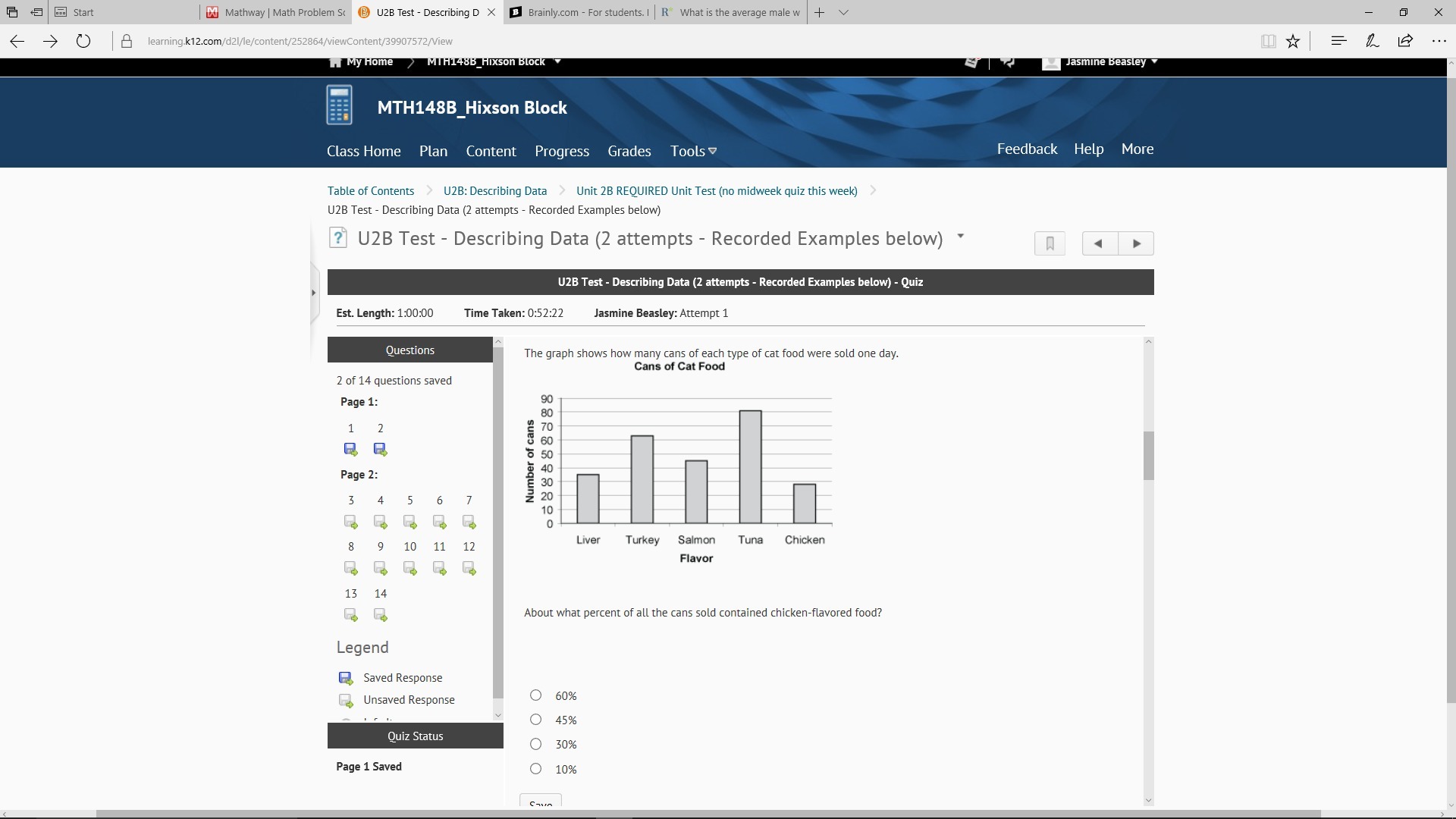Click question 5 unsaved response icon
This screenshot has width=1456, height=819.
coord(409,522)
